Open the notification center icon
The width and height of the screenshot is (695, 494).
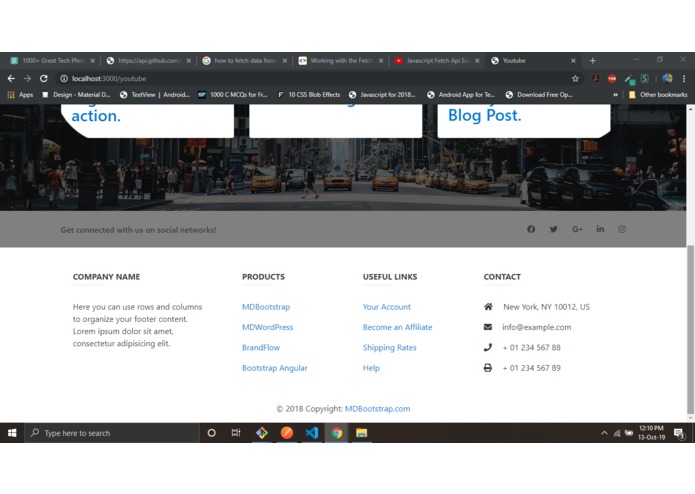679,433
